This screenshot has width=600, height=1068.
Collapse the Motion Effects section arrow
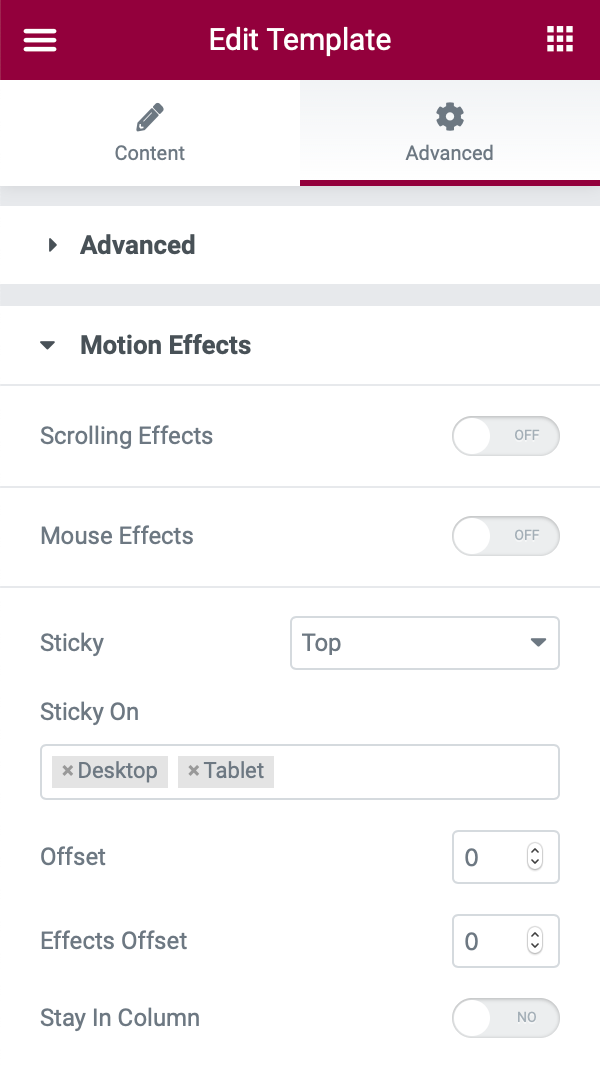pyautogui.click(x=47, y=346)
